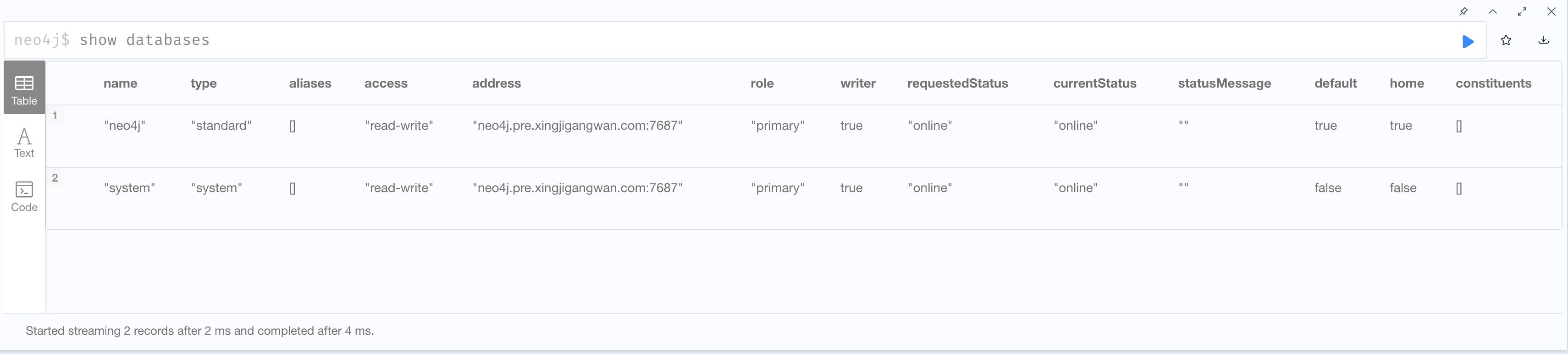Switch to Text view

[x=24, y=143]
